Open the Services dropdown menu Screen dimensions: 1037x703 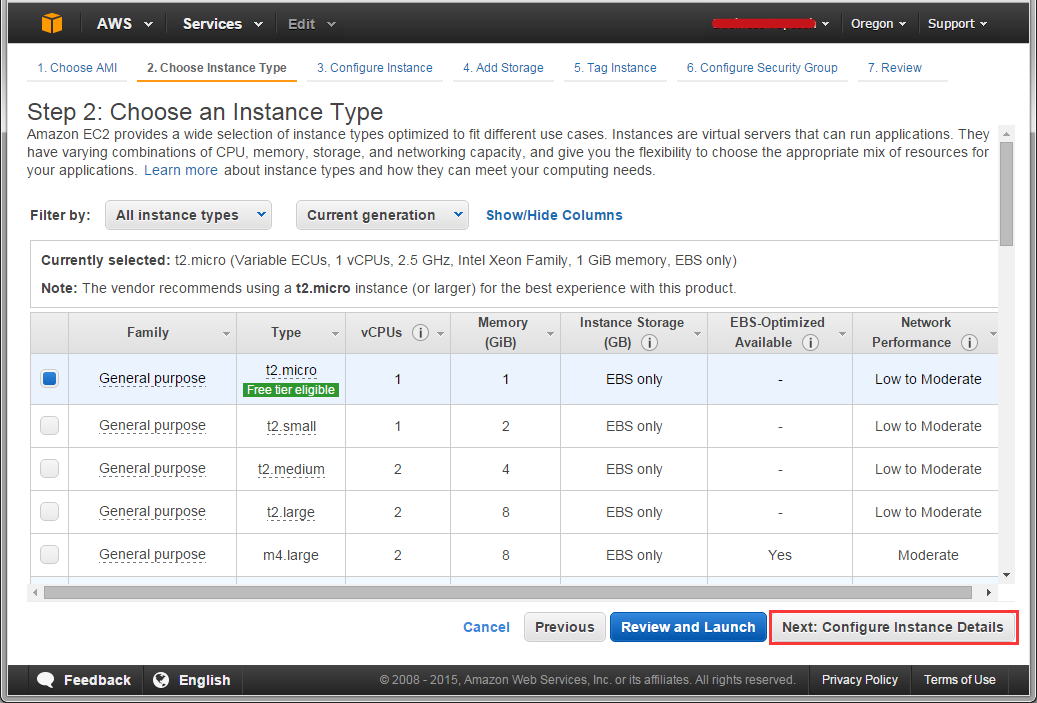pyautogui.click(x=222, y=24)
